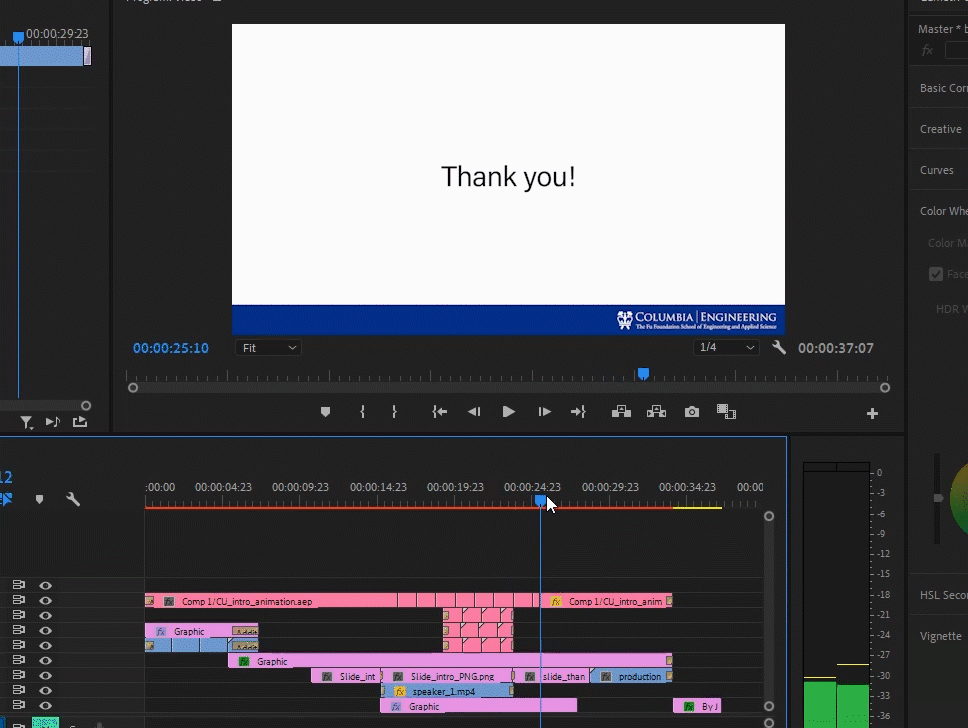Click timeline vertical scrollbar's top handle

click(x=769, y=516)
